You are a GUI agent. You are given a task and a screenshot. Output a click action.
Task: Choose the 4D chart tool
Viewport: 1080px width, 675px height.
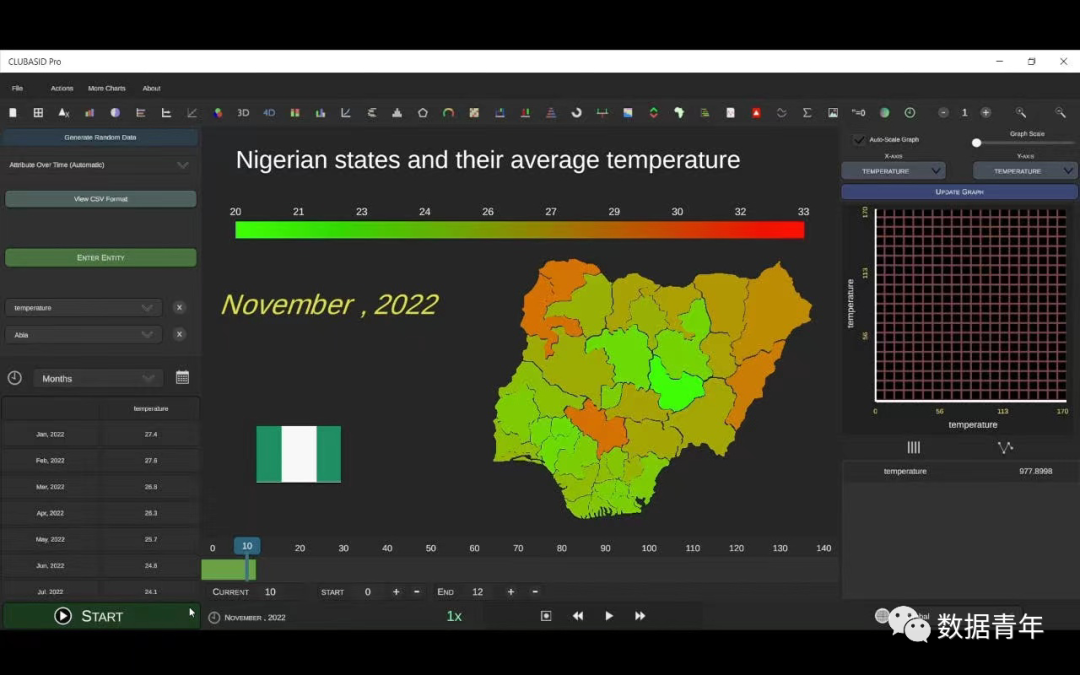(269, 112)
